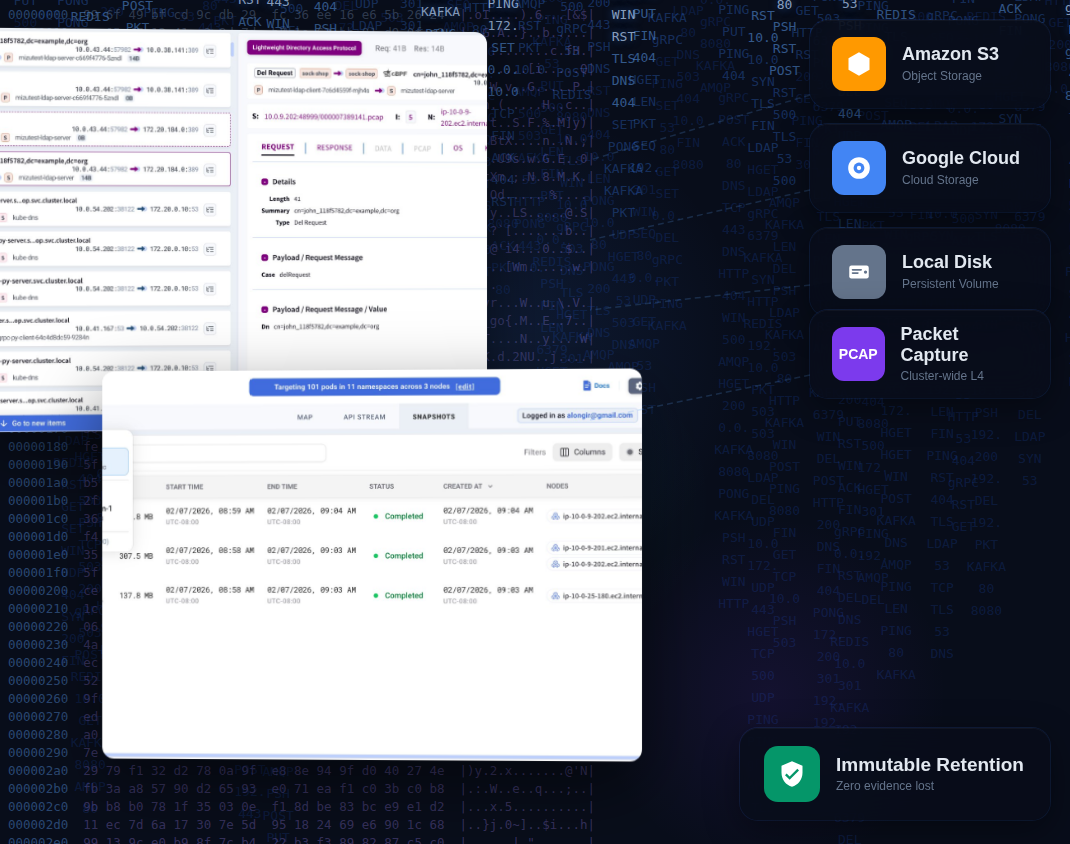Click the purple PCAP Packet Capture icon
Image resolution: width=1070 pixels, height=844 pixels.
pyautogui.click(x=858, y=354)
